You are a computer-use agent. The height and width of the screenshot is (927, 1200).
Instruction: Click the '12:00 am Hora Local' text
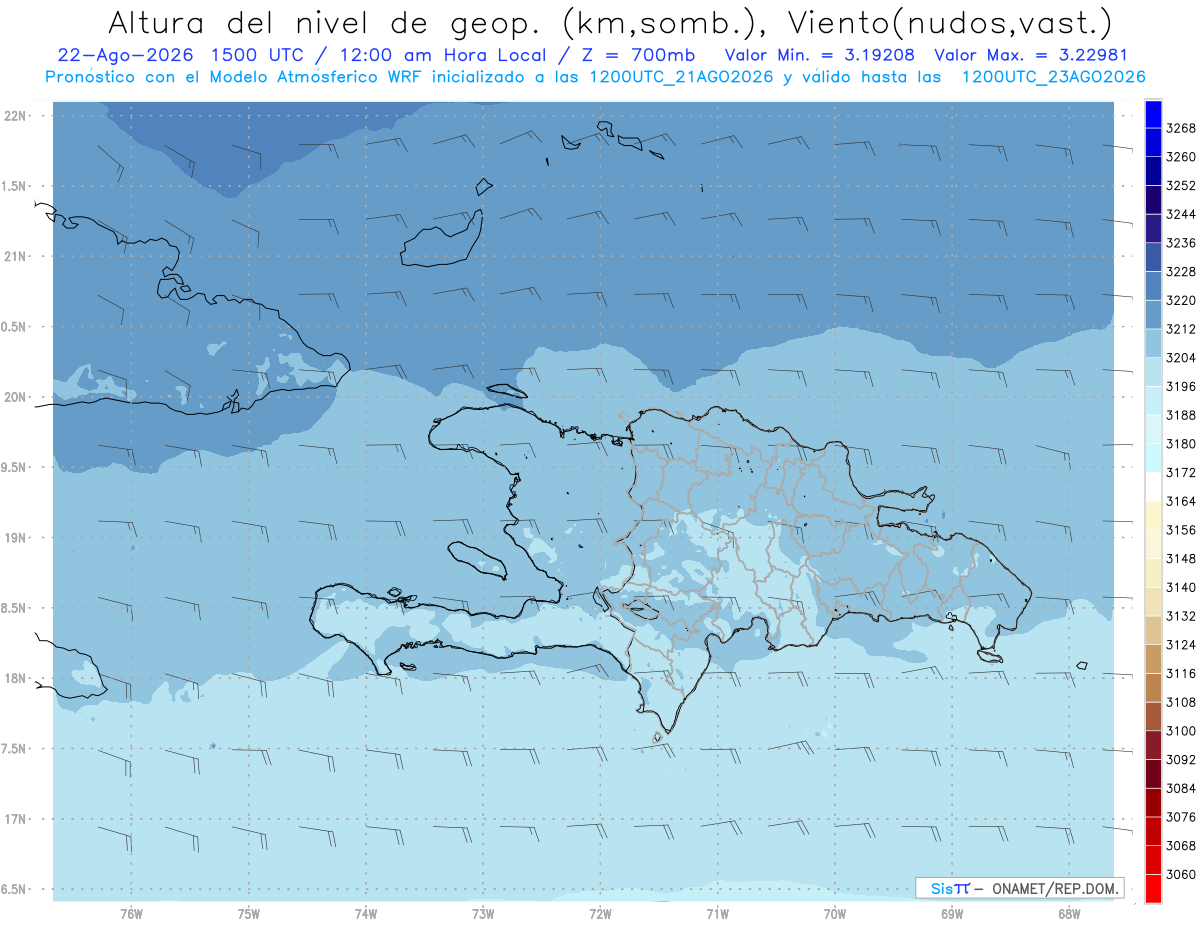(x=442, y=55)
